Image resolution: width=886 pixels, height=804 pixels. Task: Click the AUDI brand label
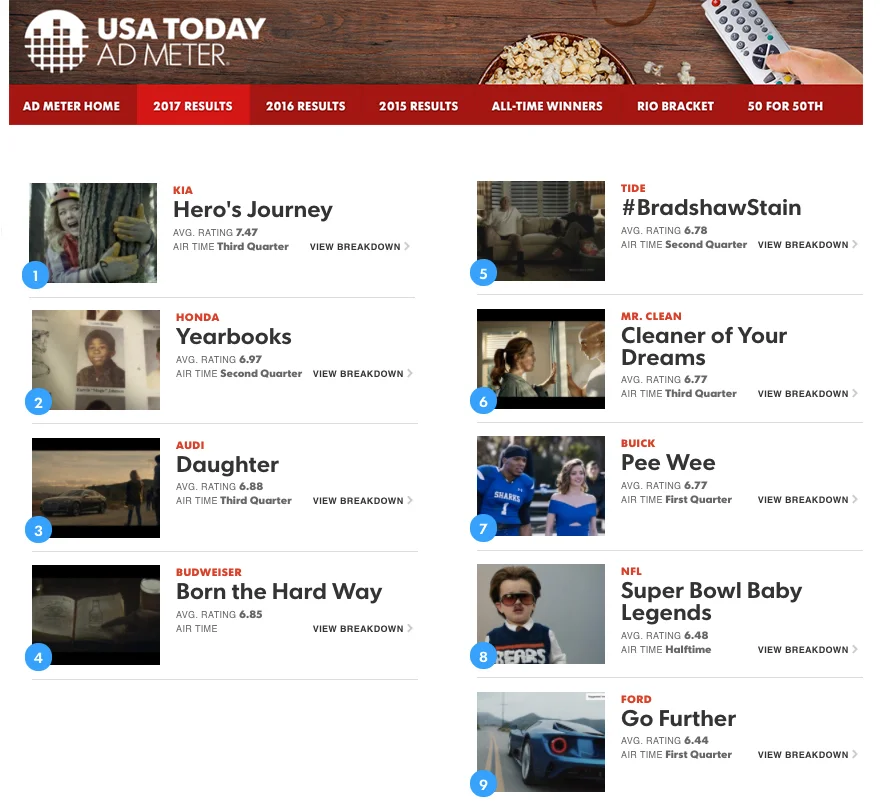(x=190, y=445)
